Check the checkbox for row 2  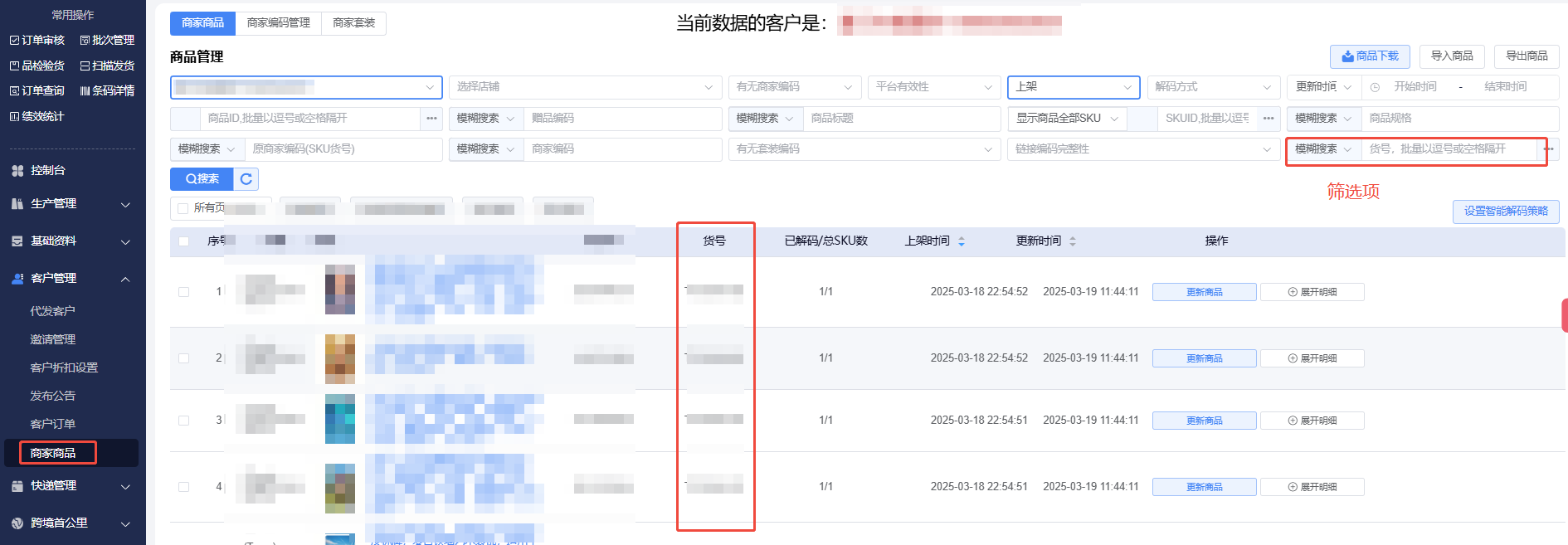(x=183, y=358)
